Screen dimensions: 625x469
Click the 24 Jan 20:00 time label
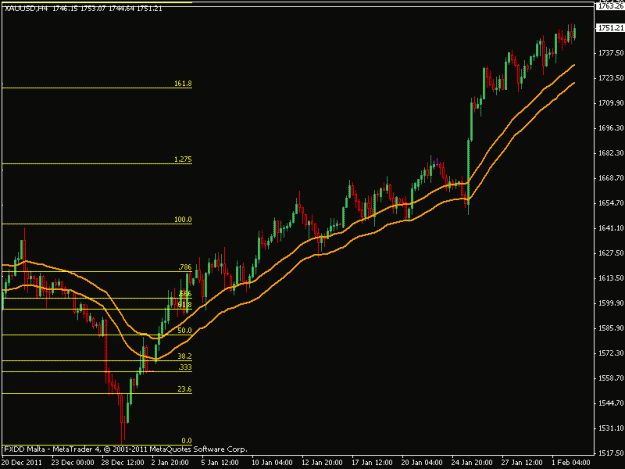(472, 463)
